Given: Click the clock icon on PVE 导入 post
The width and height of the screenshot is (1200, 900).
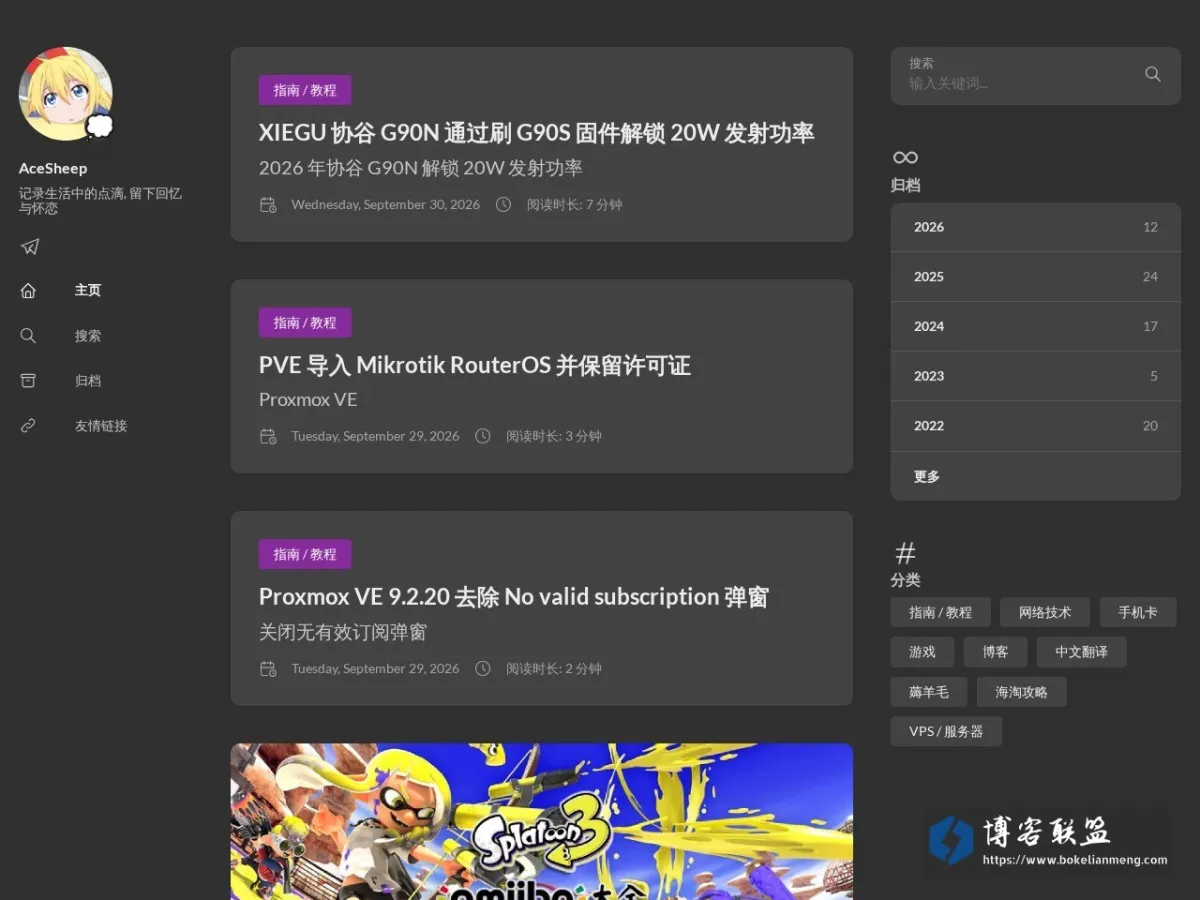Looking at the screenshot, I should coord(483,436).
